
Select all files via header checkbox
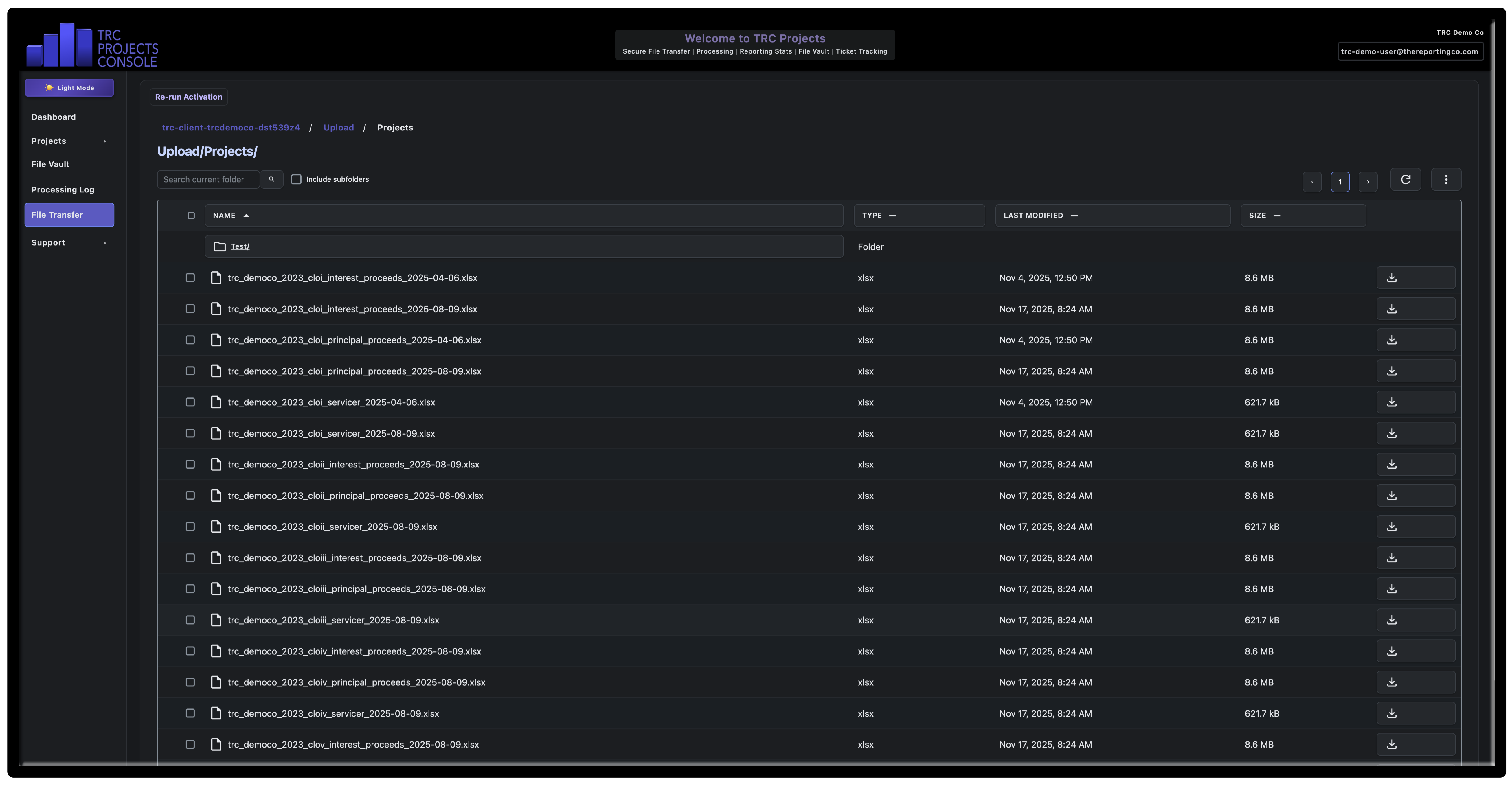pyautogui.click(x=191, y=215)
